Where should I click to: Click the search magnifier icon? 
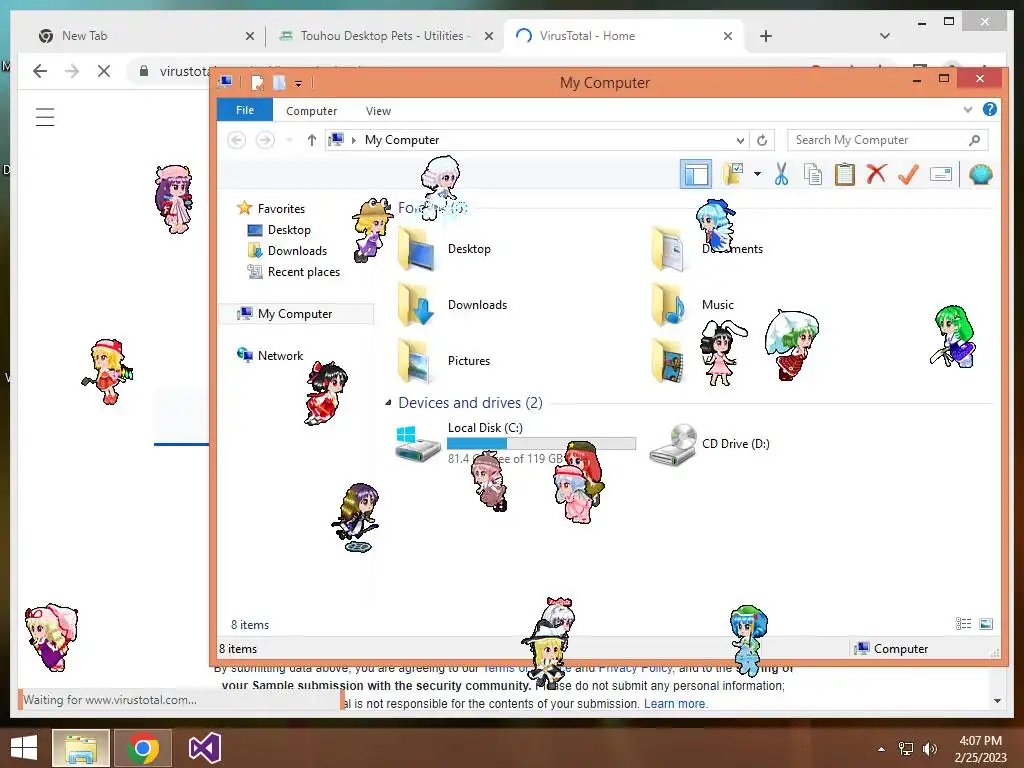974,140
